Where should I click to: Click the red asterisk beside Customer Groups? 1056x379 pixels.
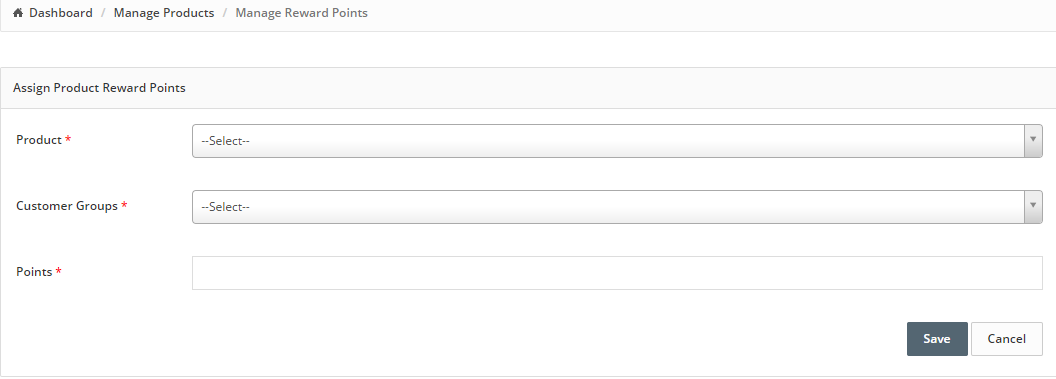click(124, 206)
